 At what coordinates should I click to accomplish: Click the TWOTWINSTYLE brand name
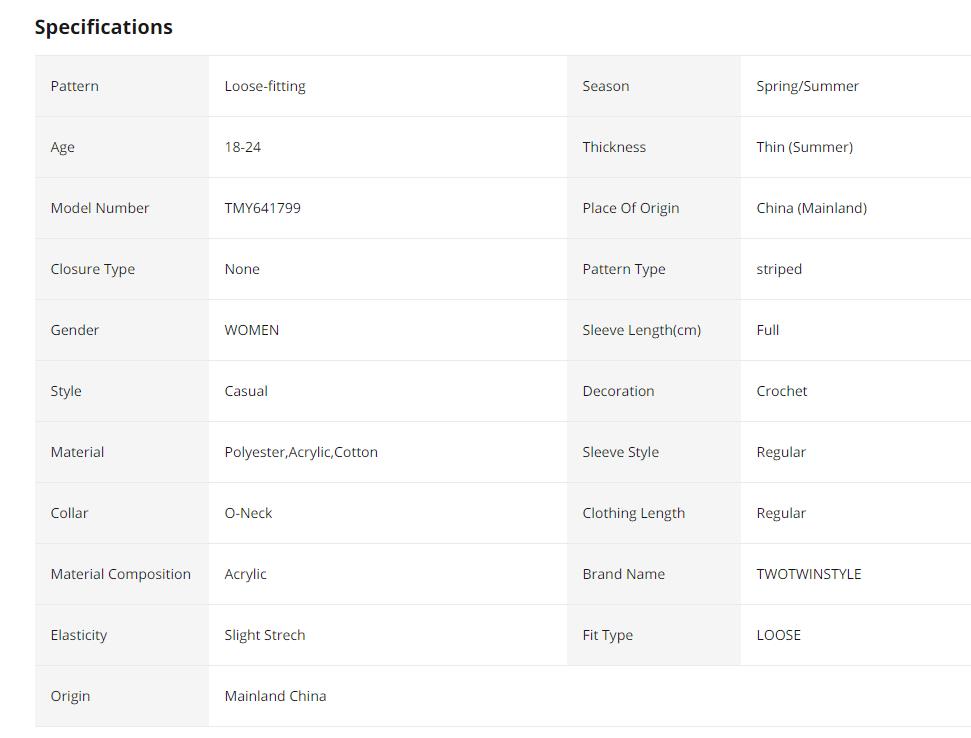click(808, 574)
